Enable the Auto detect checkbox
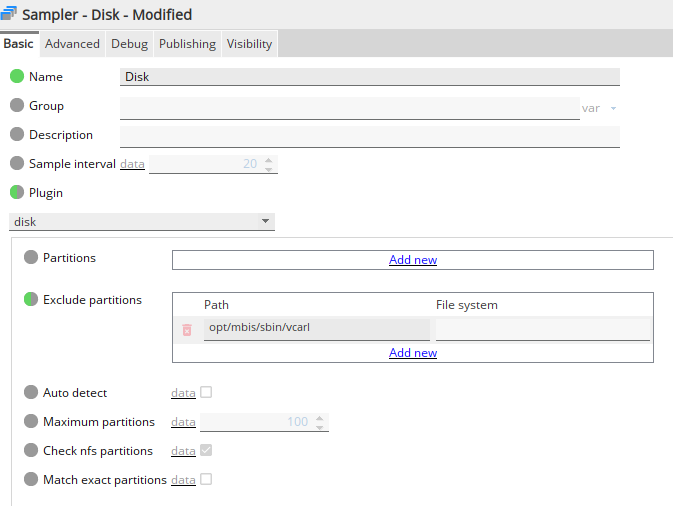Screen dimensions: 673x506 pos(206,393)
